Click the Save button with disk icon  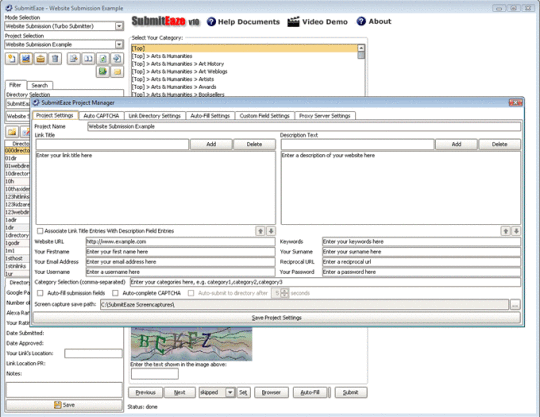(64, 405)
